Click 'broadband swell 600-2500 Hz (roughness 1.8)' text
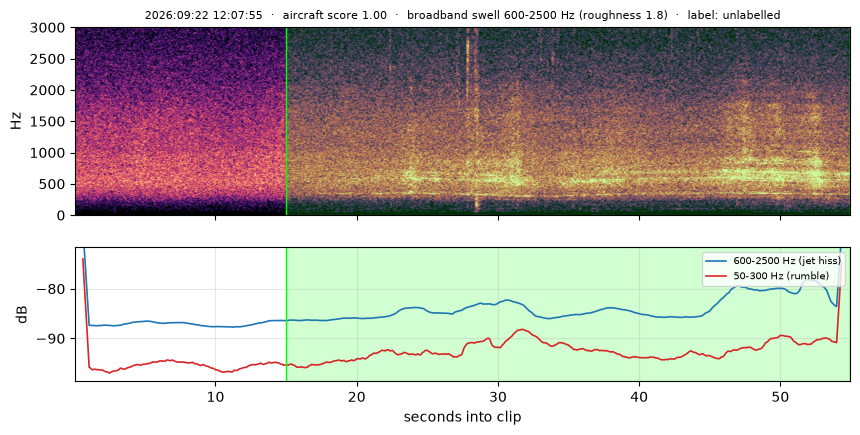The height and width of the screenshot is (435, 860). 537,15
